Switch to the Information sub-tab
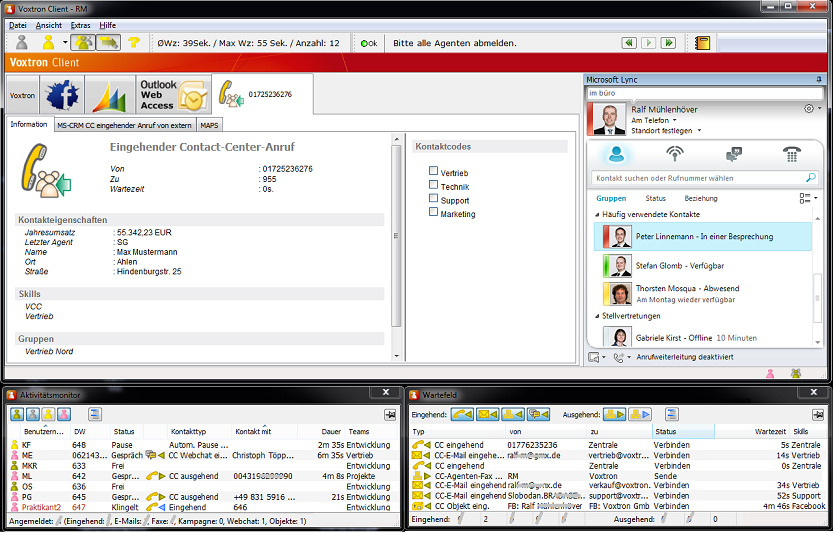Image resolution: width=835 pixels, height=533 pixels. [29, 124]
